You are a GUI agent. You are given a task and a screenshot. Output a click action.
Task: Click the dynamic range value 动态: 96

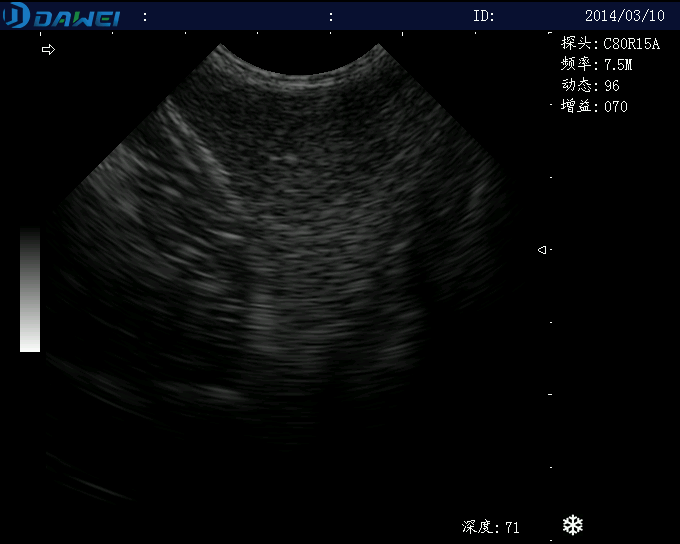(590, 85)
